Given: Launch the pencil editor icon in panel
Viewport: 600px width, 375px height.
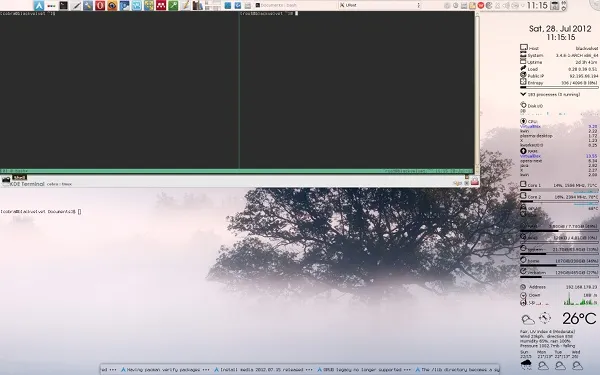Looking at the screenshot, I should pyautogui.click(x=185, y=5).
